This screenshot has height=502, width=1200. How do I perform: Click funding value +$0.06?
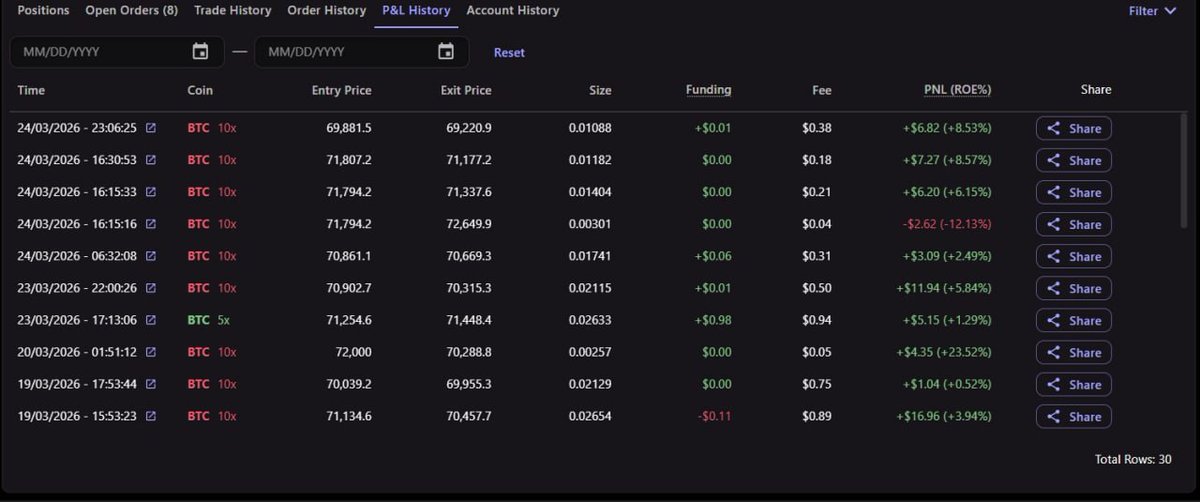tap(714, 256)
